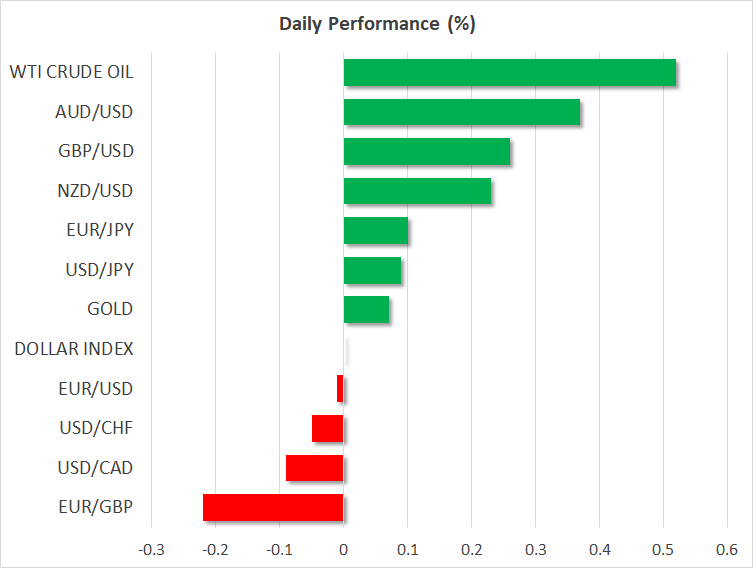This screenshot has height=568, width=753.
Task: Click the GOLD category label
Action: [110, 310]
